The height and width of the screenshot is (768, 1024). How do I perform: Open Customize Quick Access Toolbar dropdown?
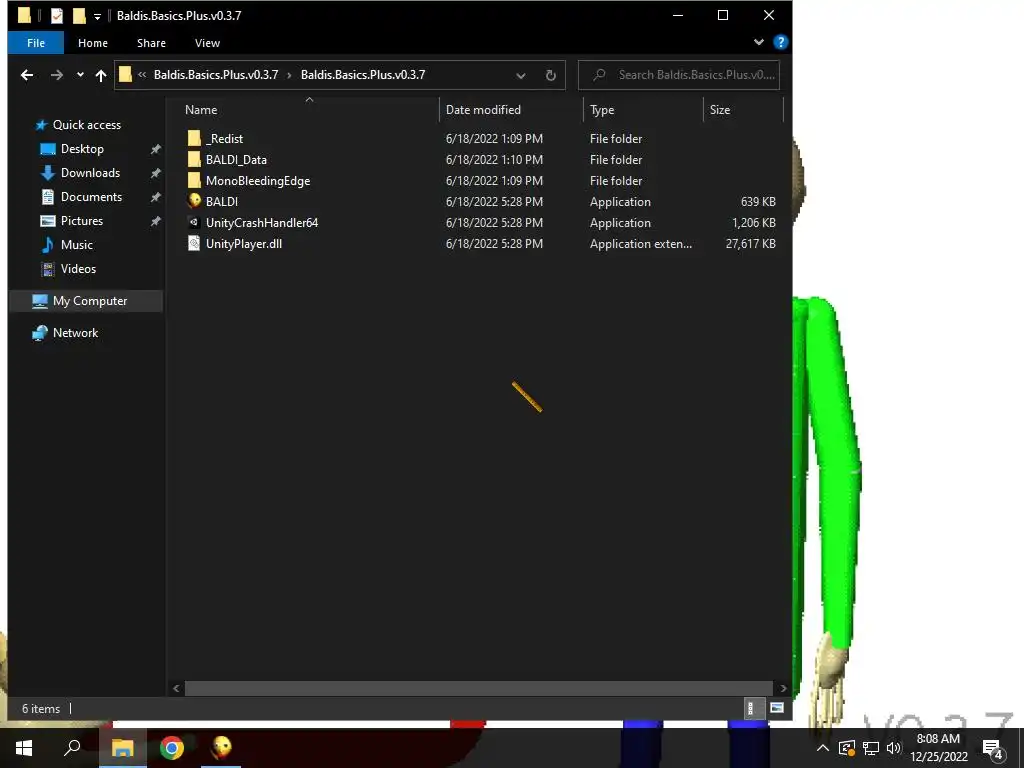[97, 17]
